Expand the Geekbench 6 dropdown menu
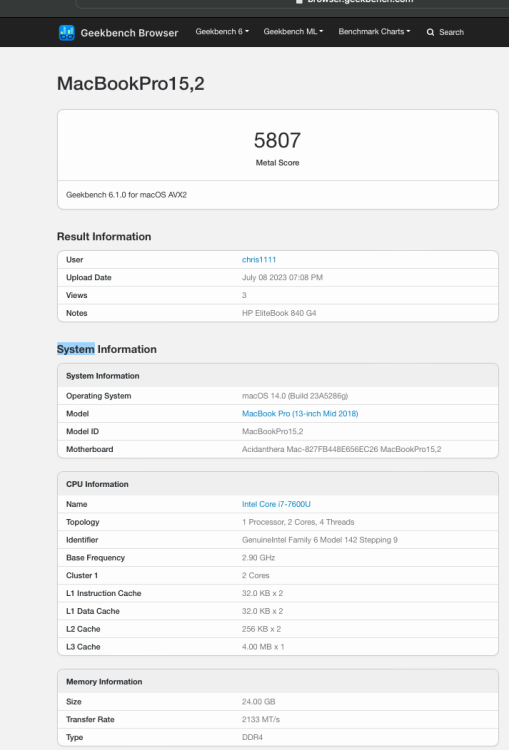This screenshot has width=509, height=750. [x=222, y=32]
